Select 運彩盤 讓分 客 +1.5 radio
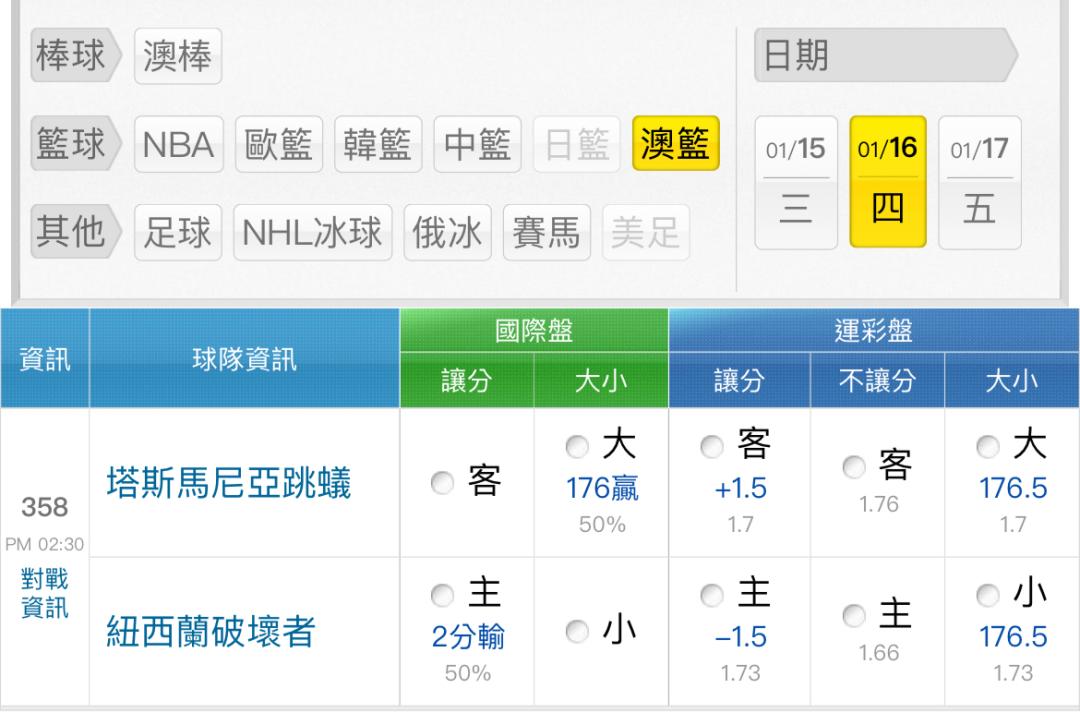The height and width of the screenshot is (713, 1080). (712, 446)
